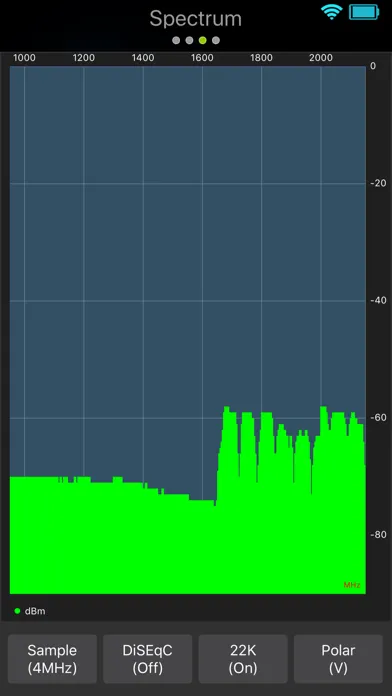Tap the Sample (4MHz) button

coord(52,659)
